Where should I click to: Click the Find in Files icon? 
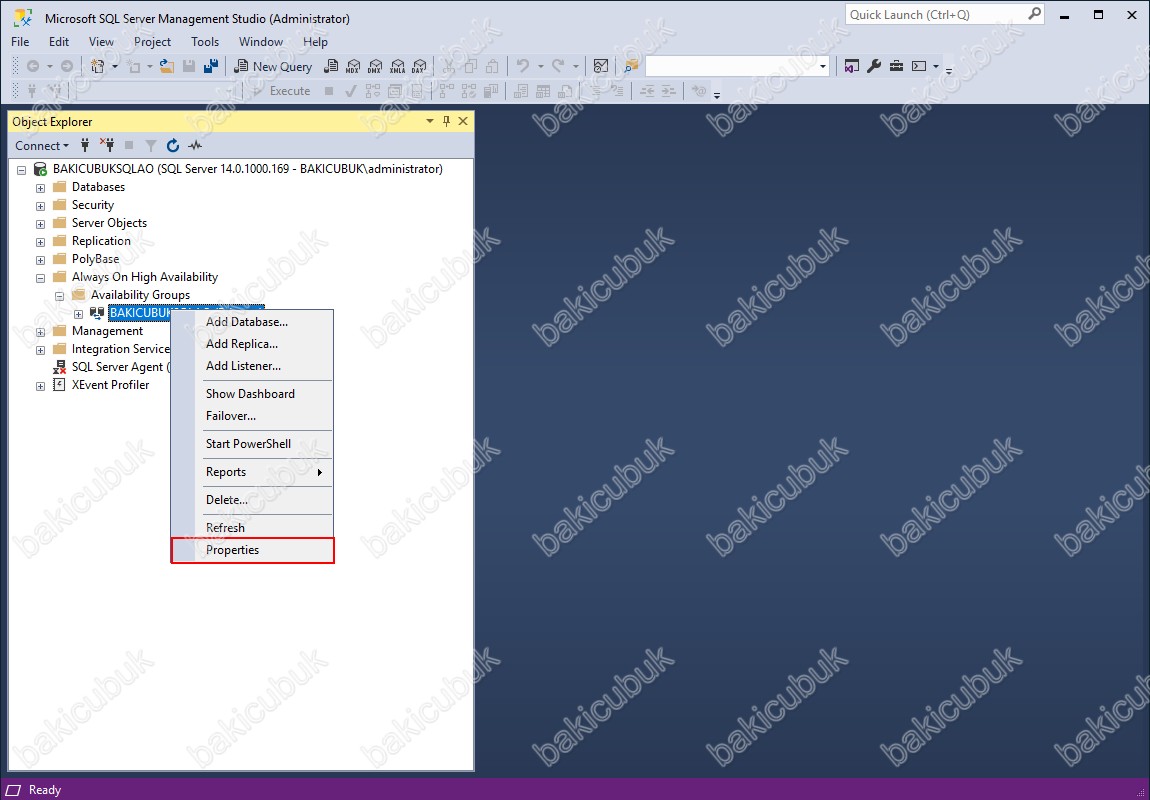[x=631, y=66]
